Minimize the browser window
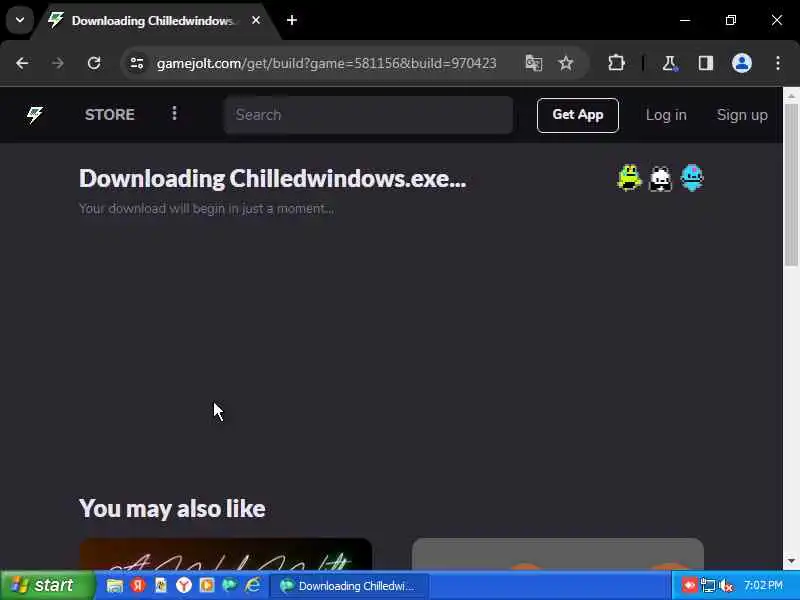This screenshot has height=600, width=800. coord(685,20)
